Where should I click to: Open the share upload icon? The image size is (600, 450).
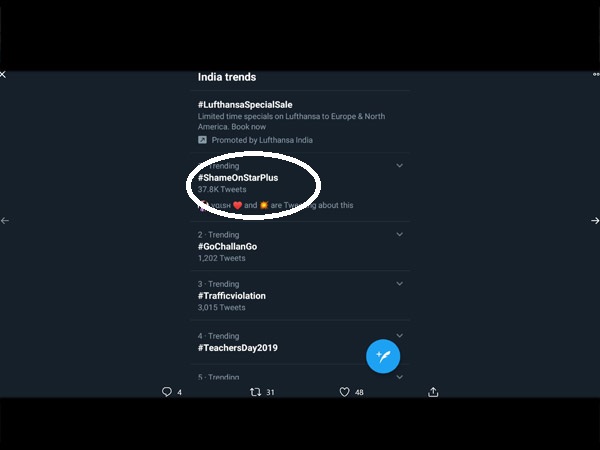tap(433, 392)
